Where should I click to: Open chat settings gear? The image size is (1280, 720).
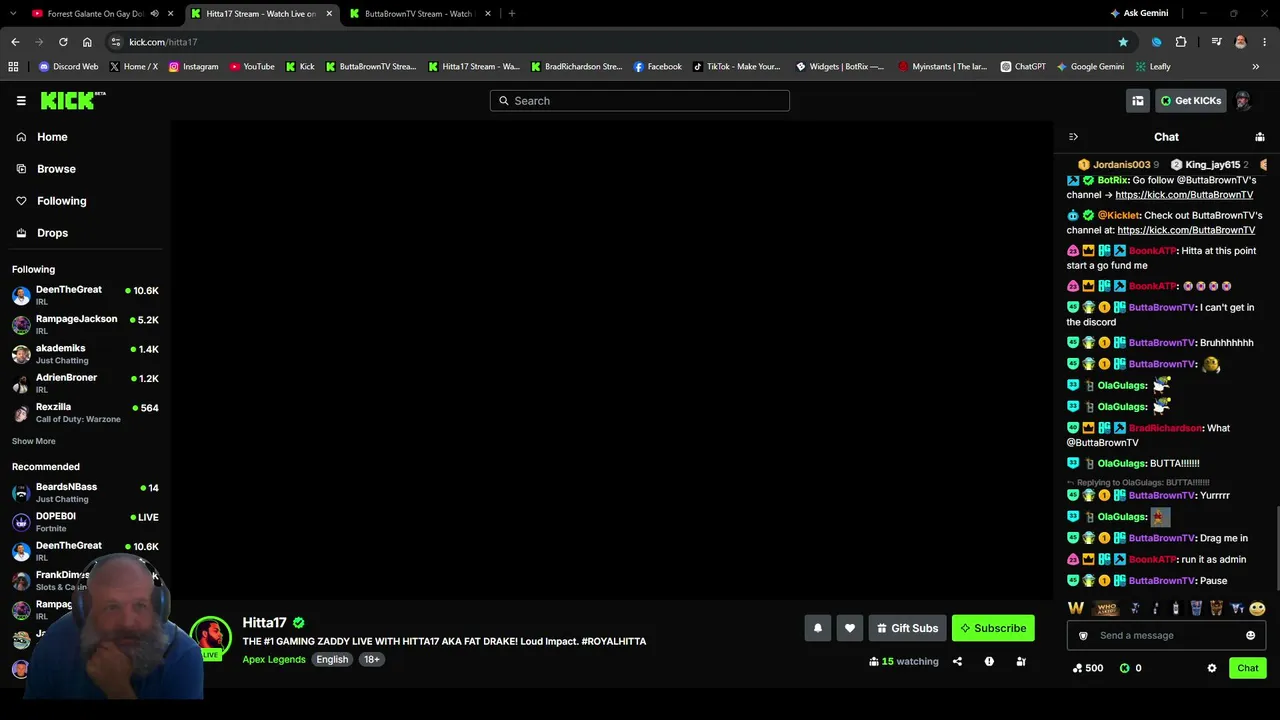coord(1212,668)
